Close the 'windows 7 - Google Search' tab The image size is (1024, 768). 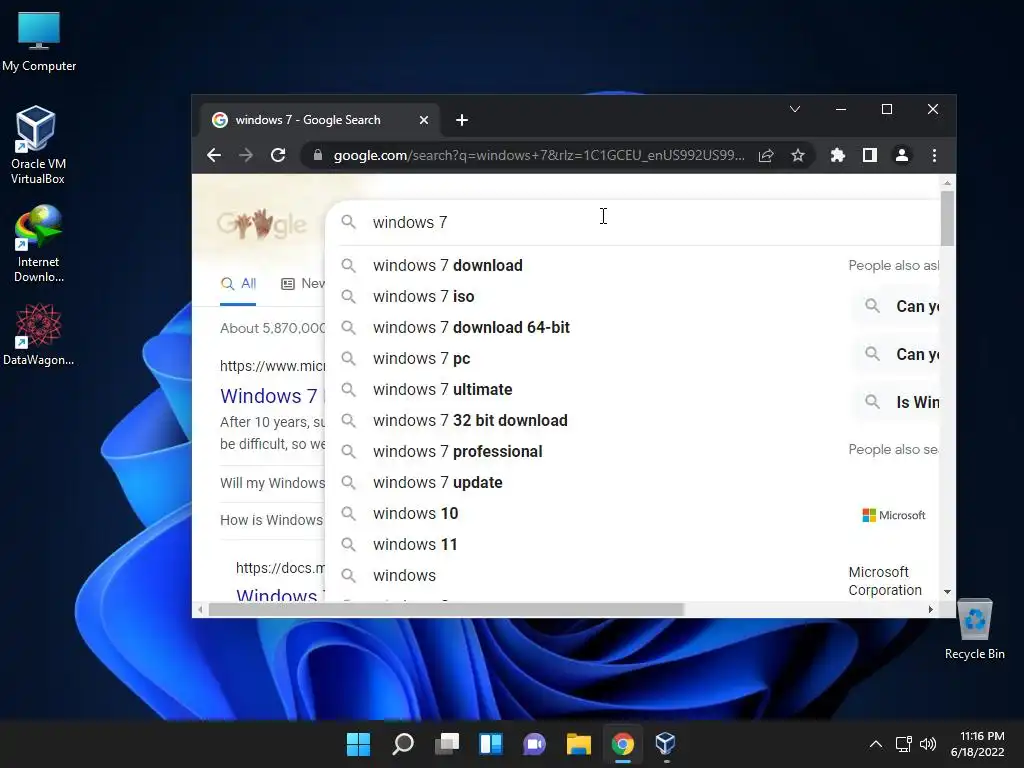pos(424,120)
